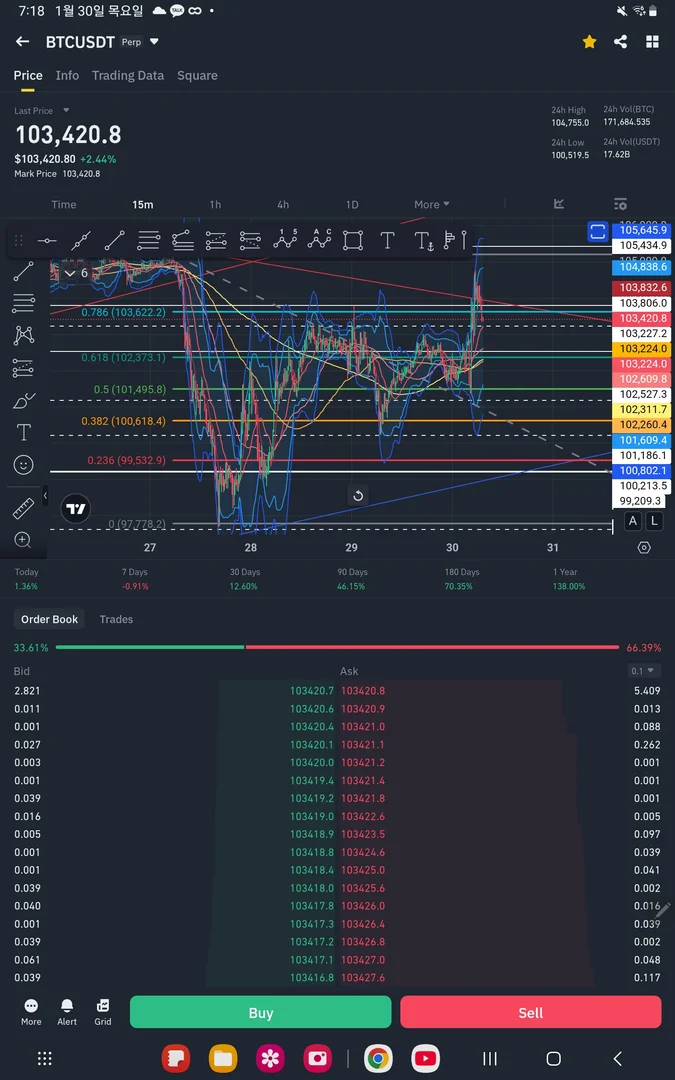The width and height of the screenshot is (675, 1080).
Task: Click the green bid ratio bar
Action: (150, 647)
